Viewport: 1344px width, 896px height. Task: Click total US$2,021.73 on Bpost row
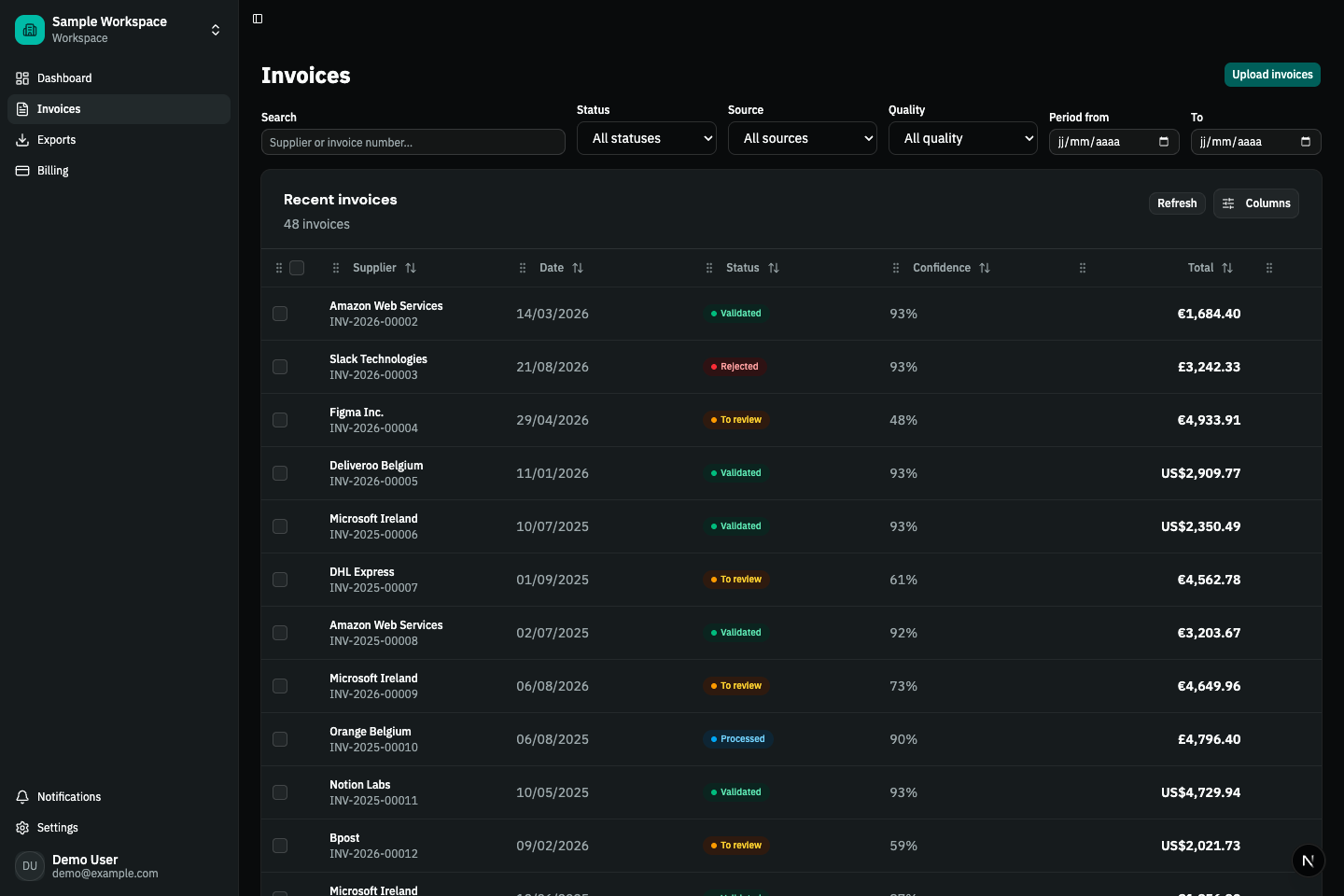1200,846
